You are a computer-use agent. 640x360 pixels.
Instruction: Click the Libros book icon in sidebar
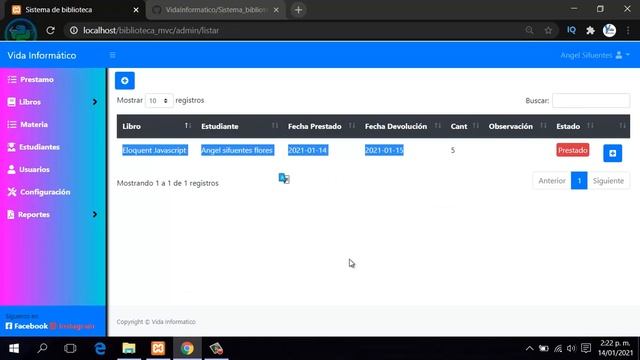point(11,102)
